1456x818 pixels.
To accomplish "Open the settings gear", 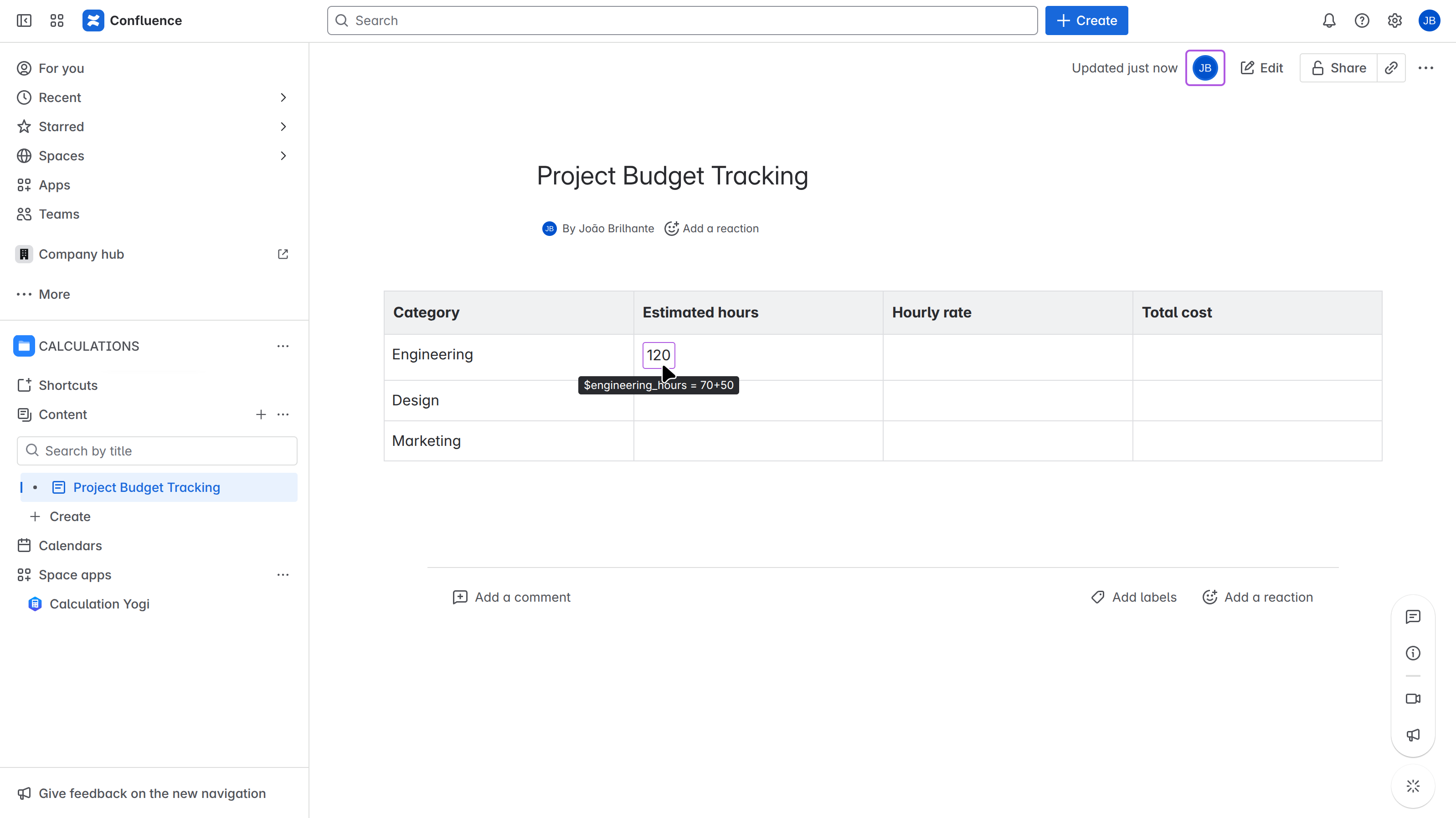I will click(1394, 21).
